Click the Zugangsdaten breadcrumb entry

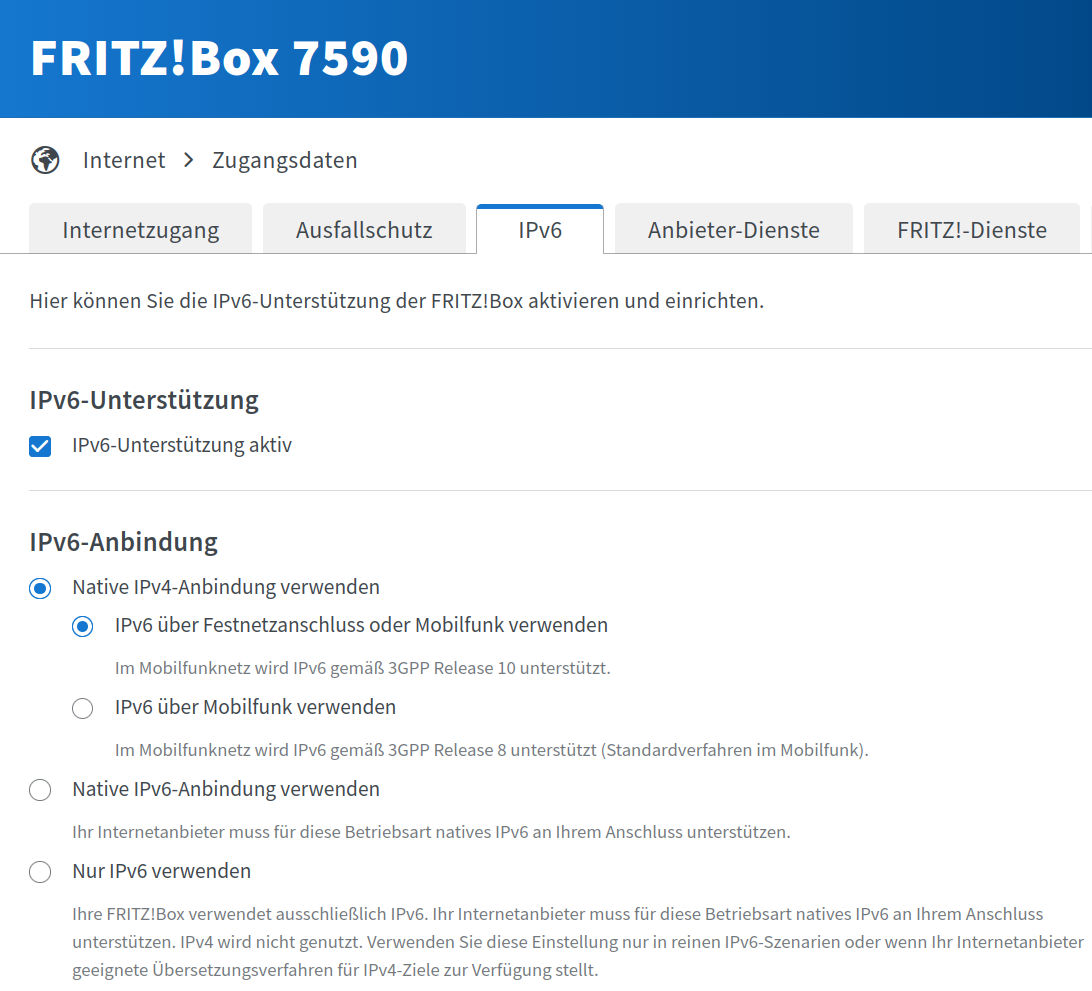285,160
